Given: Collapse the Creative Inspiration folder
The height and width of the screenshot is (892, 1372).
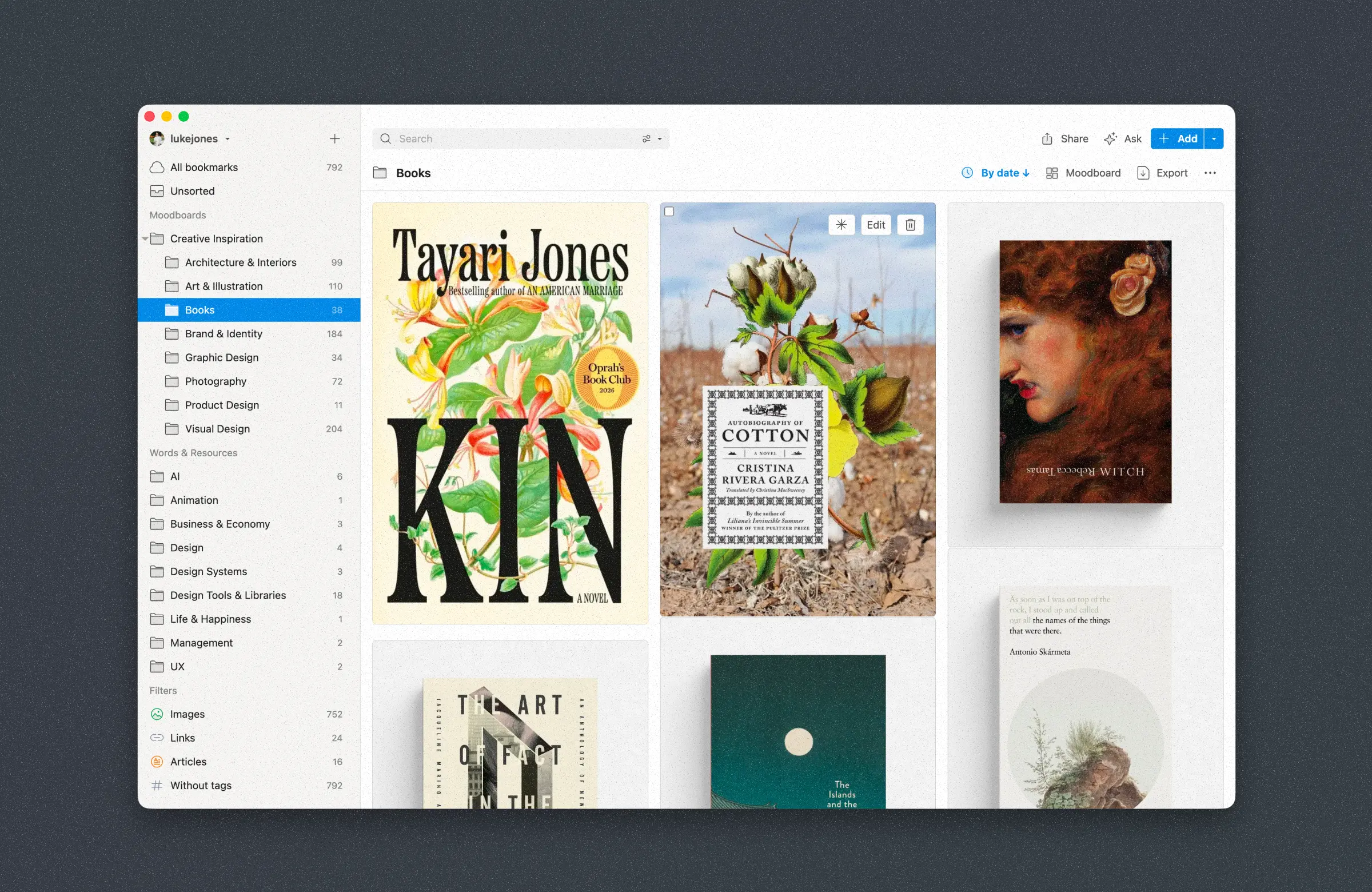Looking at the screenshot, I should pyautogui.click(x=145, y=238).
